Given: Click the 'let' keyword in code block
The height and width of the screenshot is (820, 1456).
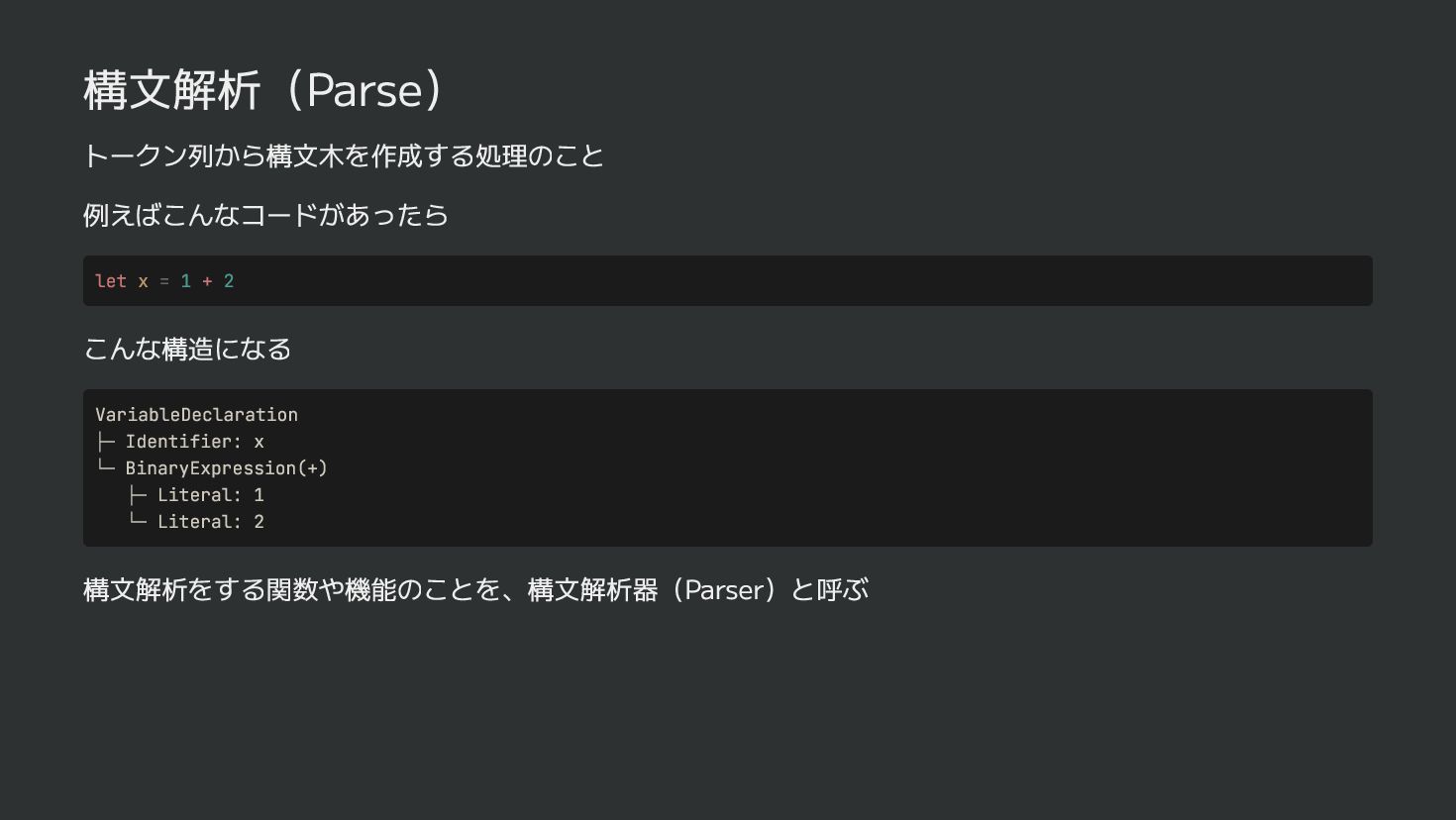Looking at the screenshot, I should point(111,281).
